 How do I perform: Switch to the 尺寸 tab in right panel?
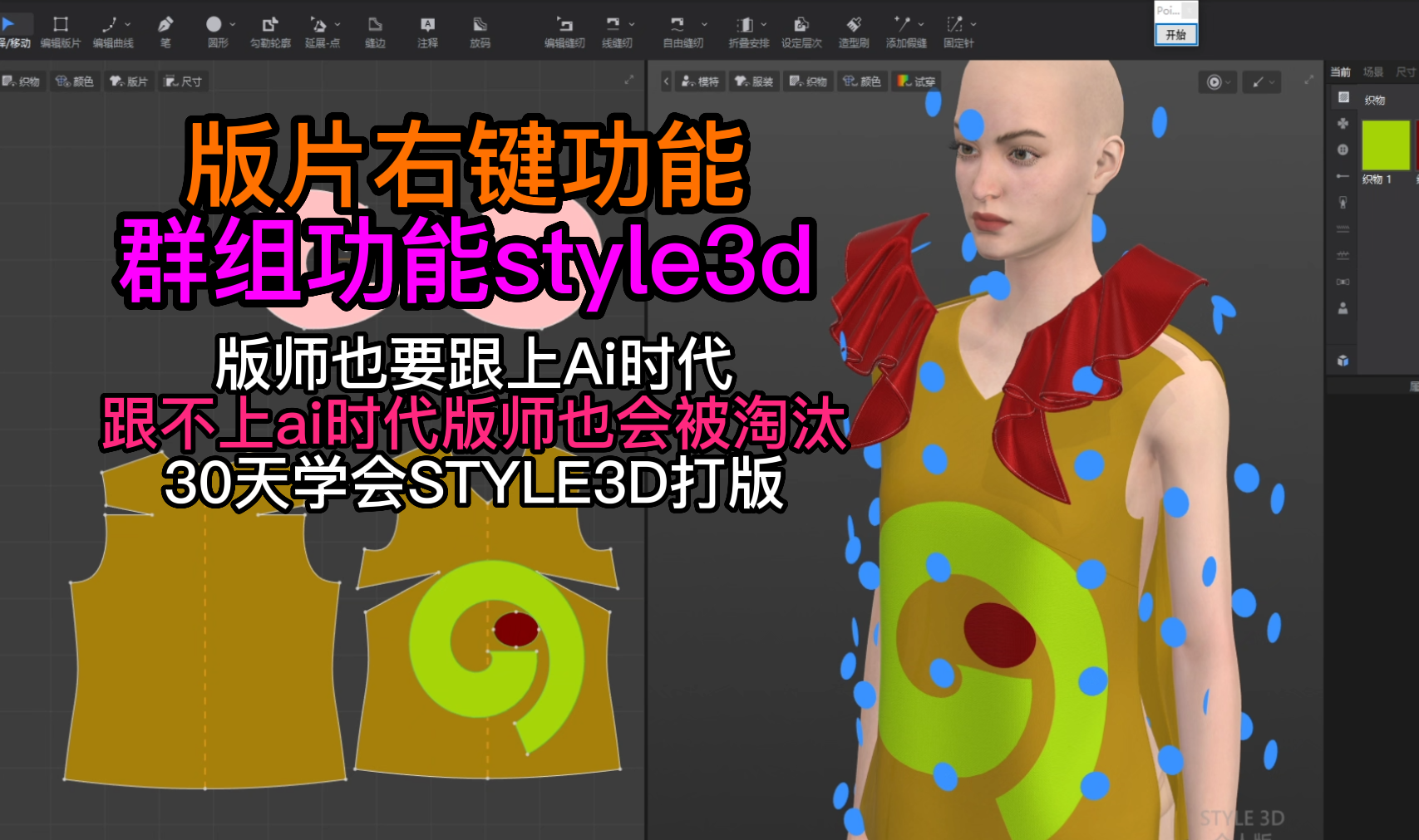[x=1406, y=72]
